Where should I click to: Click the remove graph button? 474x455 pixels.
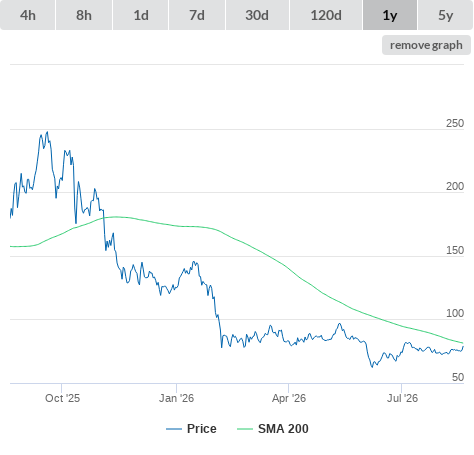point(426,45)
